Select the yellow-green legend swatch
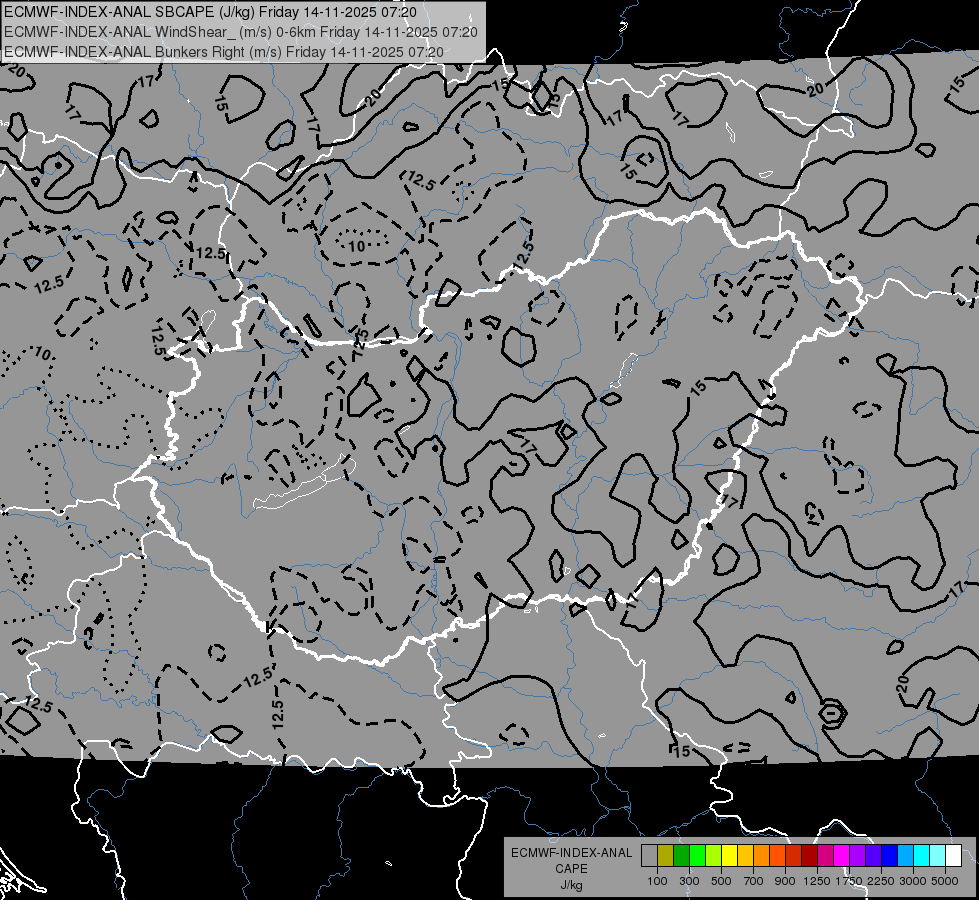 tap(714, 856)
